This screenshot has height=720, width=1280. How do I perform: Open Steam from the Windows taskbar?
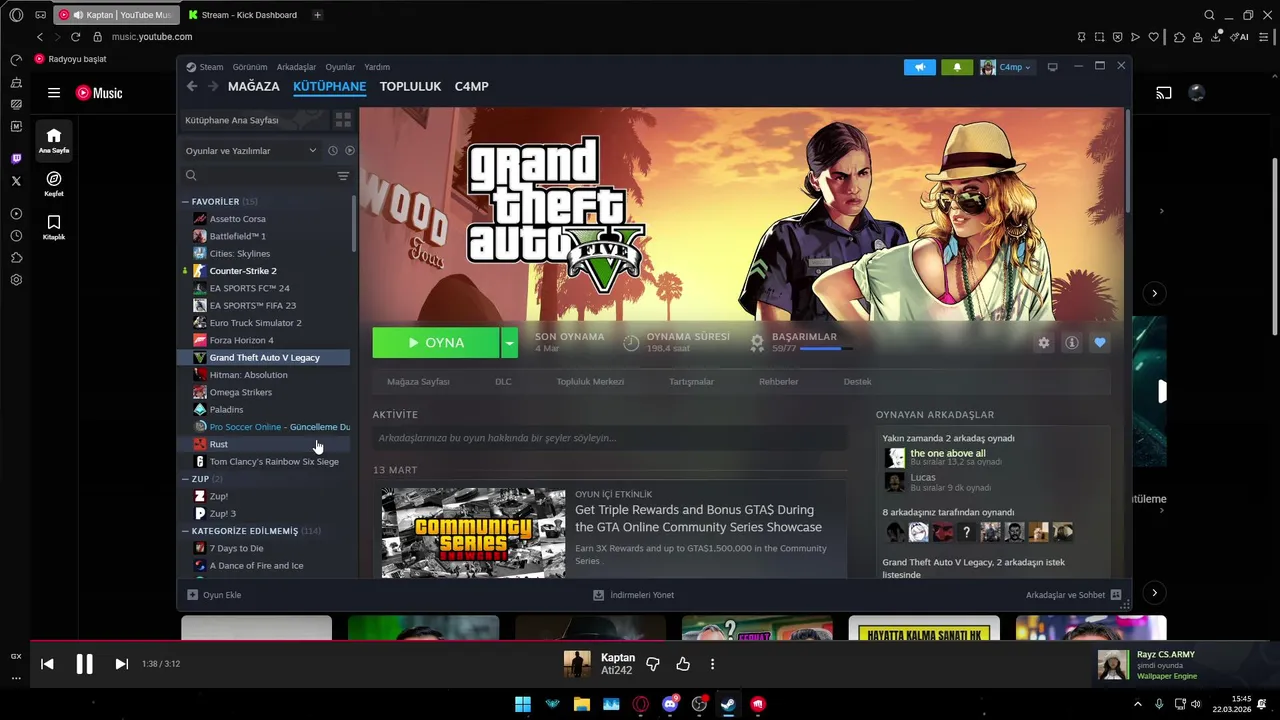click(728, 704)
